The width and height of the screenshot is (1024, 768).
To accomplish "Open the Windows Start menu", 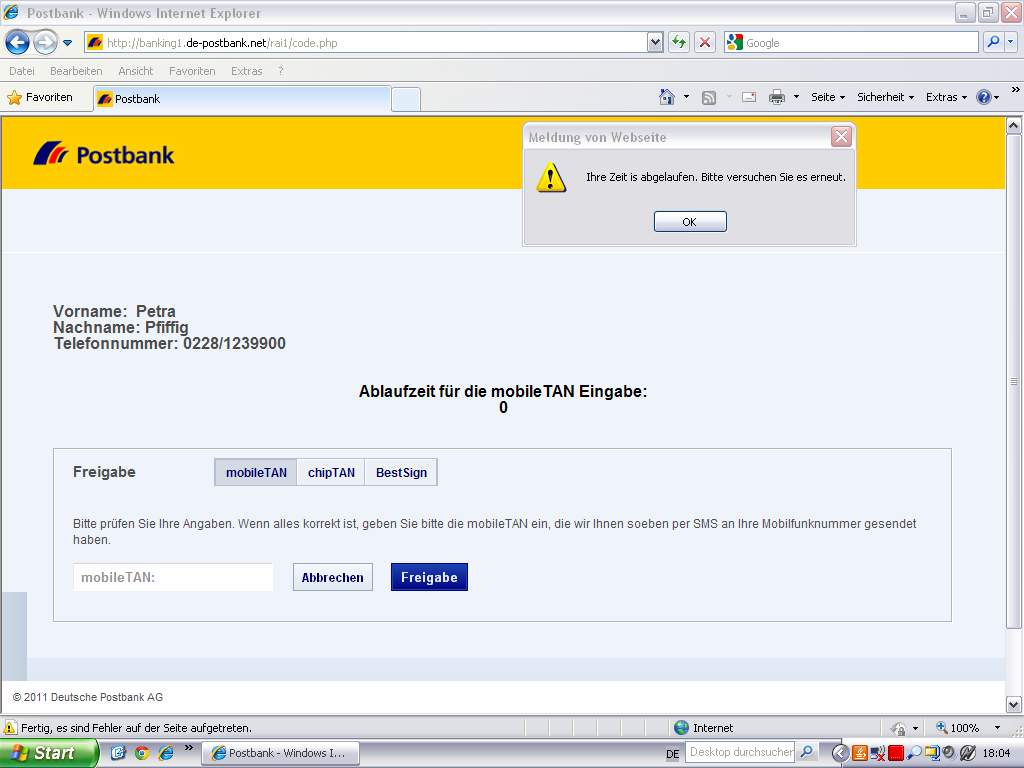I will pos(48,753).
